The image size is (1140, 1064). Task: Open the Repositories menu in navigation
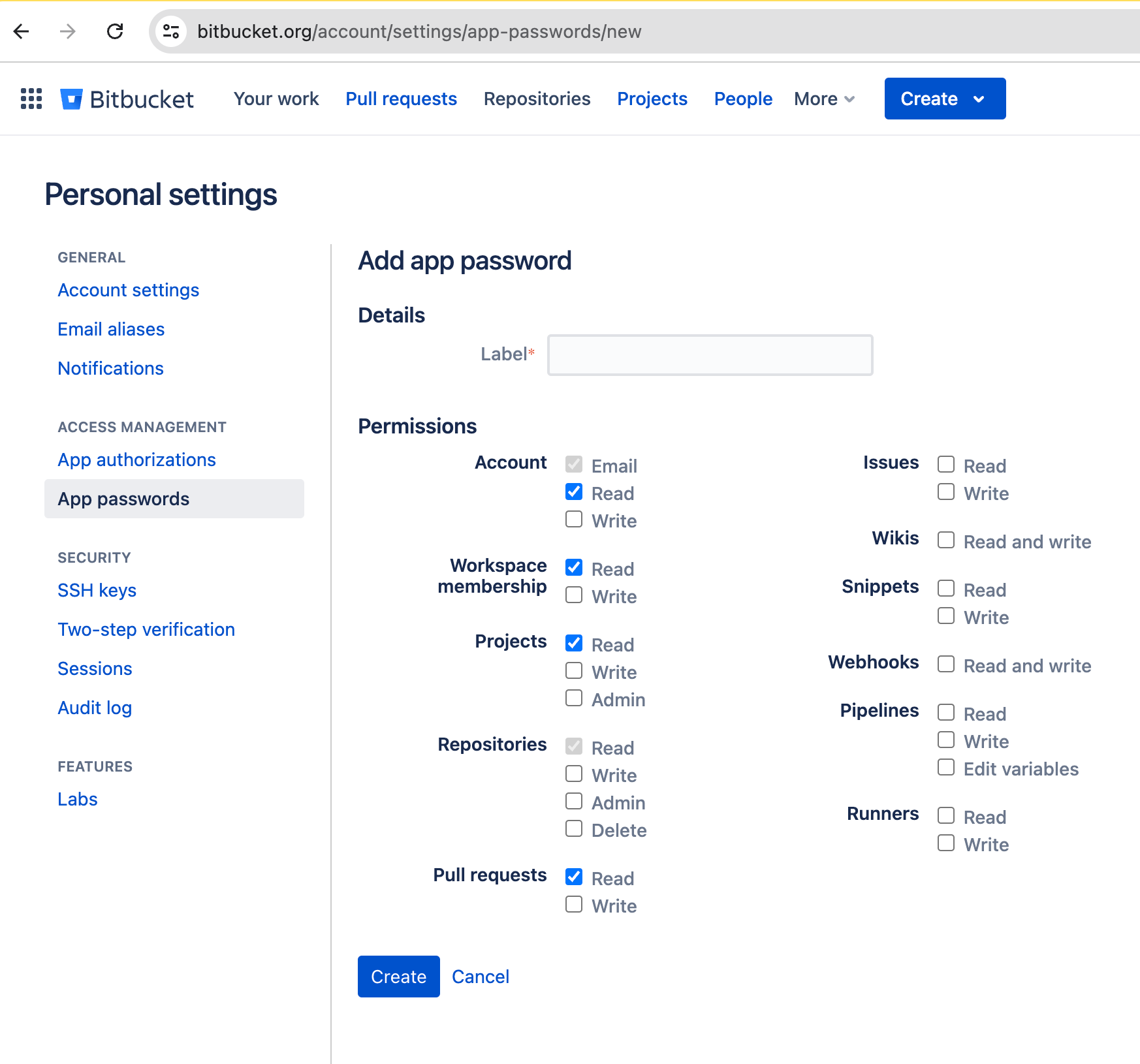(537, 99)
